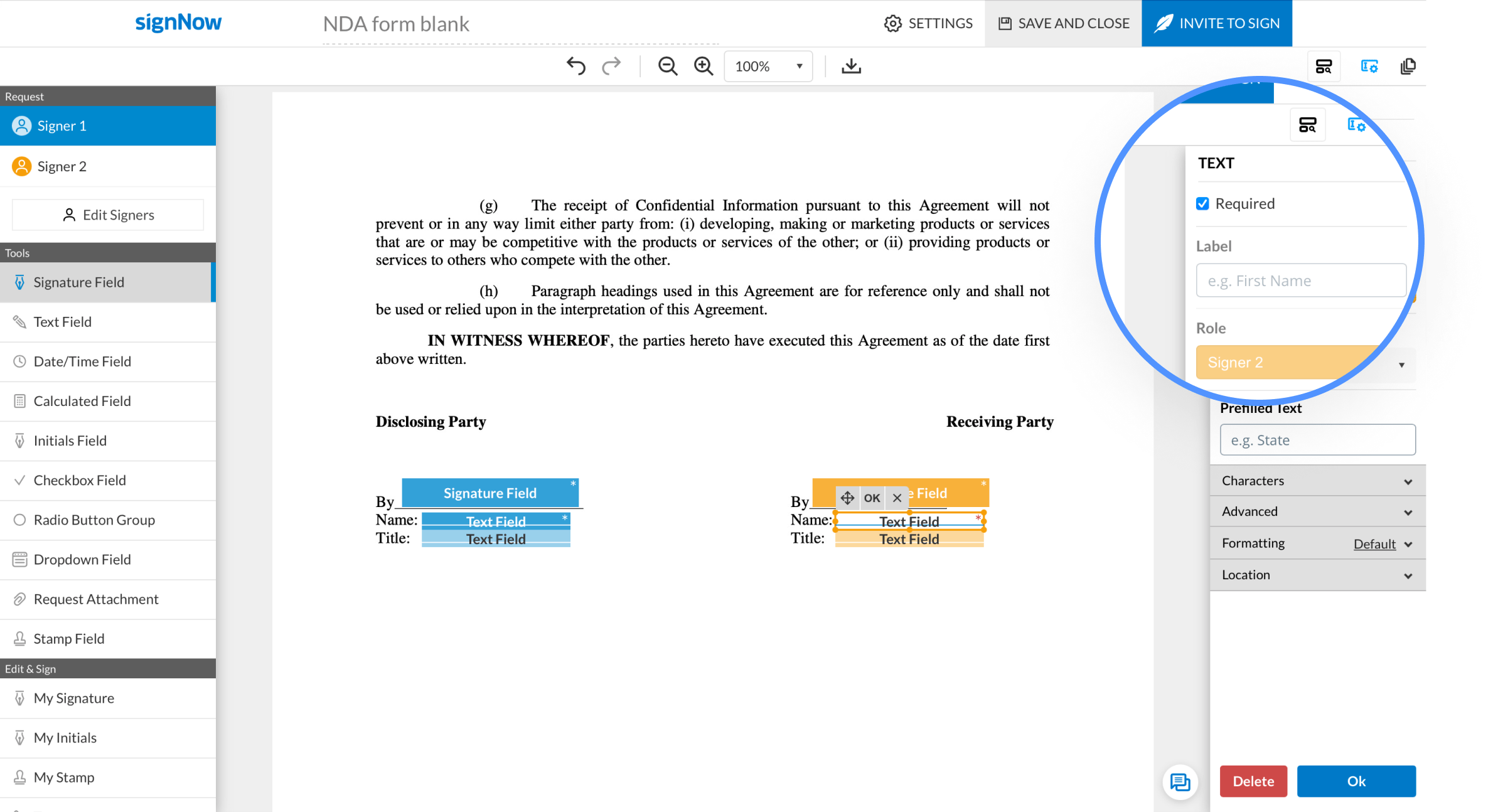Click the Ok button to confirm

click(1358, 781)
